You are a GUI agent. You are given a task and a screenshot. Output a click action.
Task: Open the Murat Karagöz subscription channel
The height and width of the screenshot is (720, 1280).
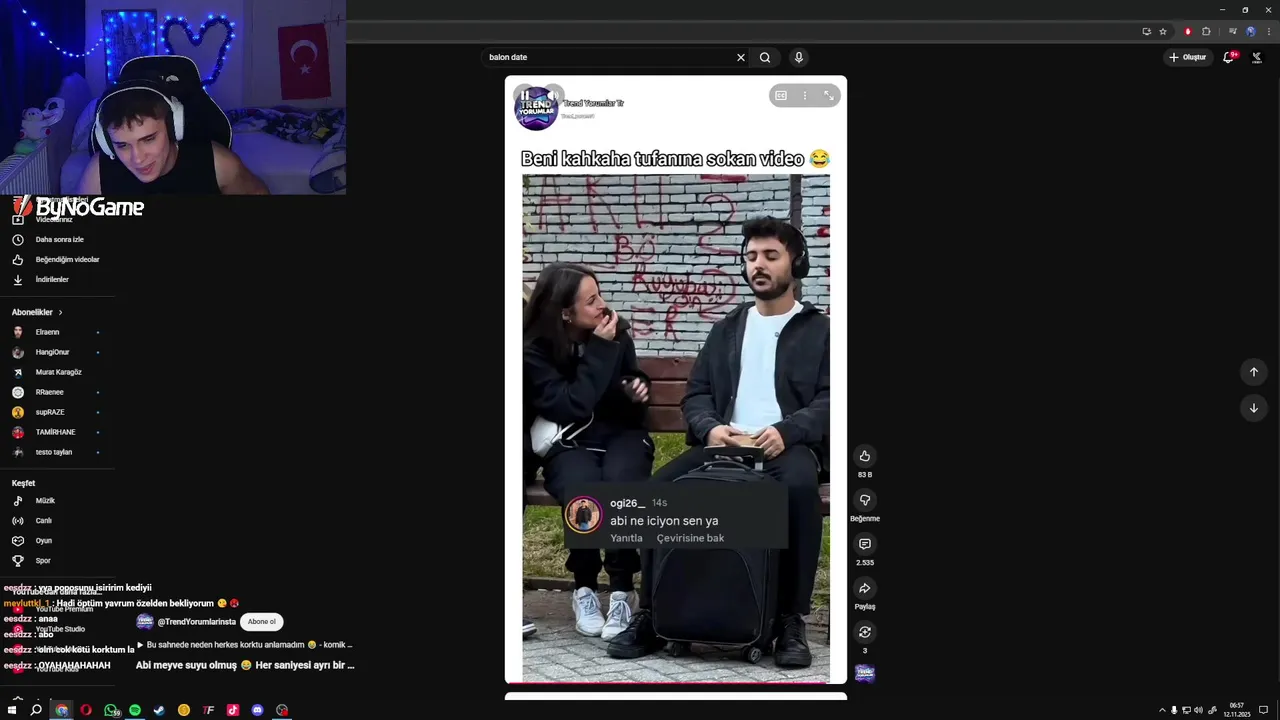click(57, 372)
